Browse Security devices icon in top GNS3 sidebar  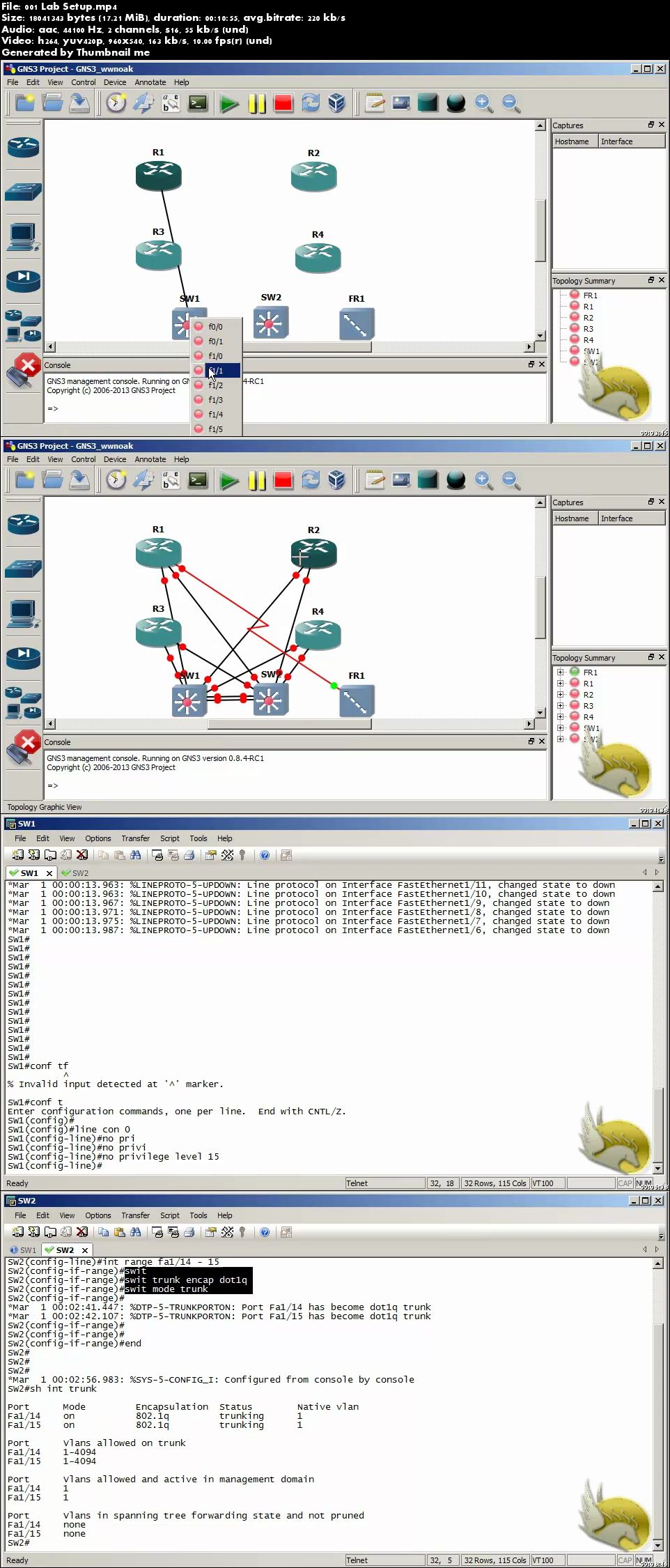23,280
